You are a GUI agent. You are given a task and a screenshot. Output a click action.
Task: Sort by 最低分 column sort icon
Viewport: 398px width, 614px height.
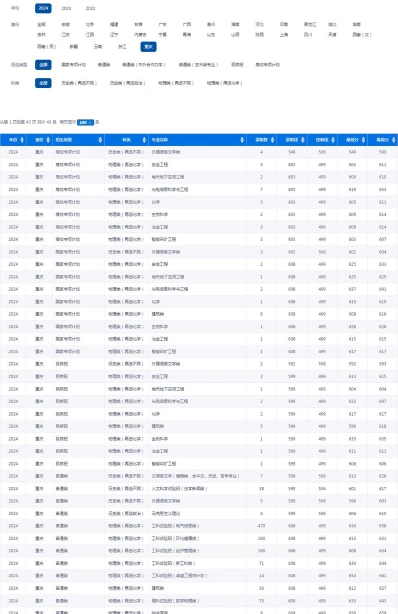364,140
